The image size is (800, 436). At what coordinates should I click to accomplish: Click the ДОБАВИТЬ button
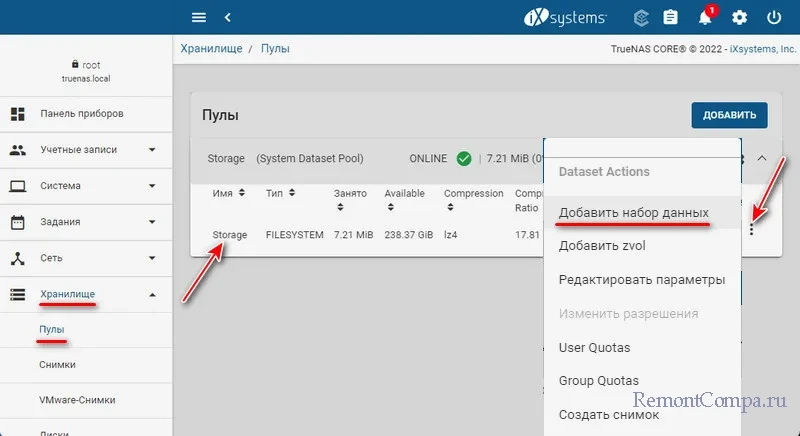(729, 115)
